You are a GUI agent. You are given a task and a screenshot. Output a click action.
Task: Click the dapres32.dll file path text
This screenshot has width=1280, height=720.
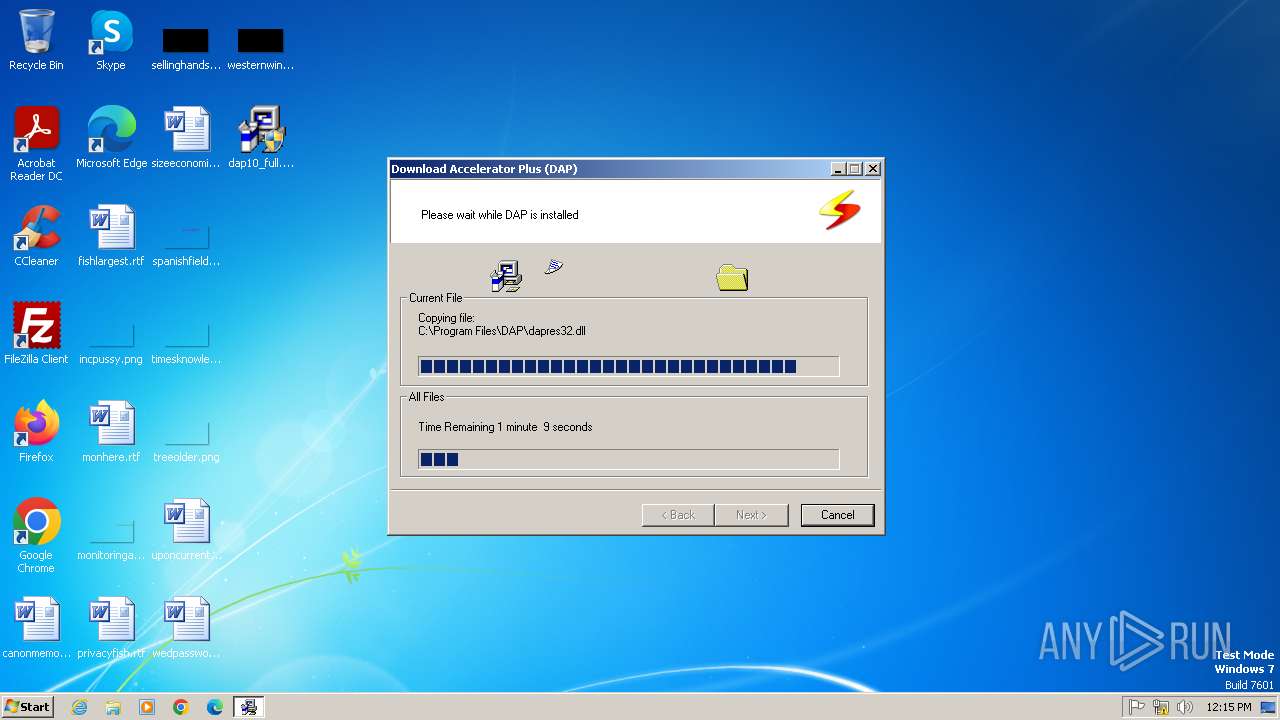pyautogui.click(x=502, y=331)
